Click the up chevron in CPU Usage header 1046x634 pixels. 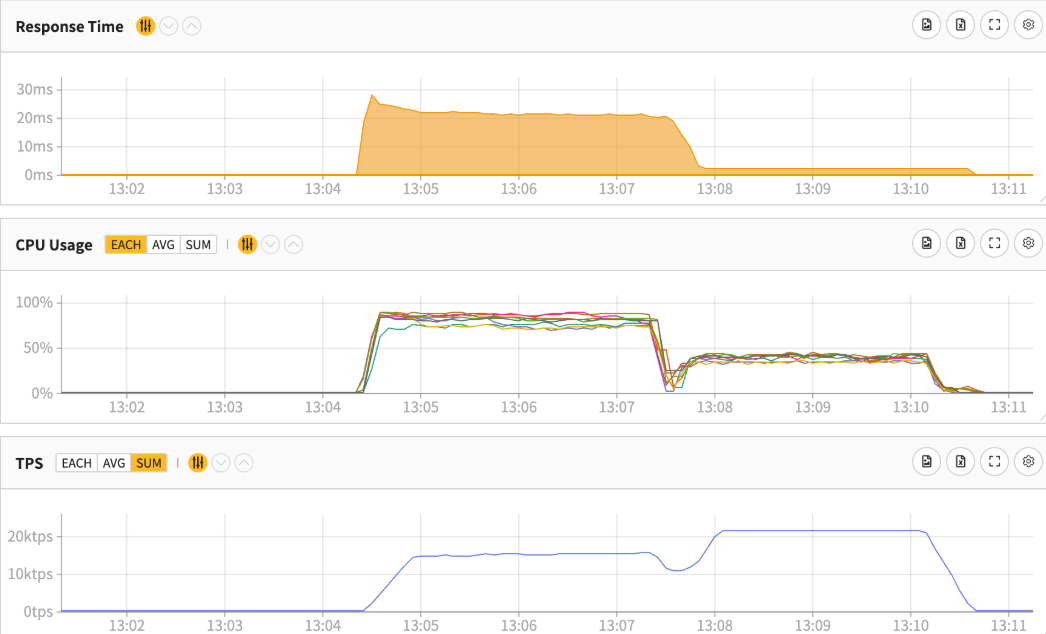click(294, 244)
